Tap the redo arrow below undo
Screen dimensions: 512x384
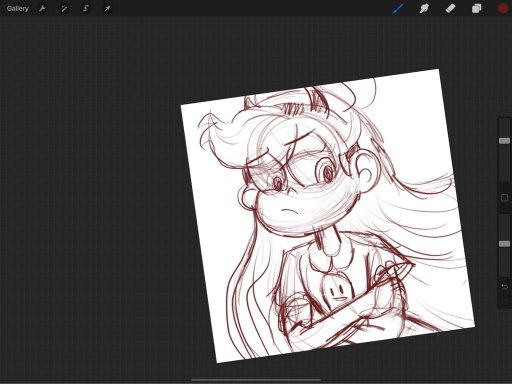pos(504,301)
